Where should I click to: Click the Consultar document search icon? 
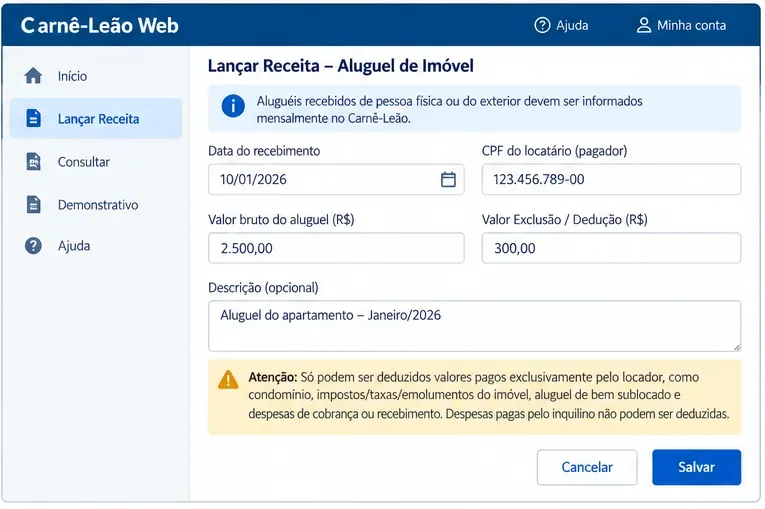point(33,162)
